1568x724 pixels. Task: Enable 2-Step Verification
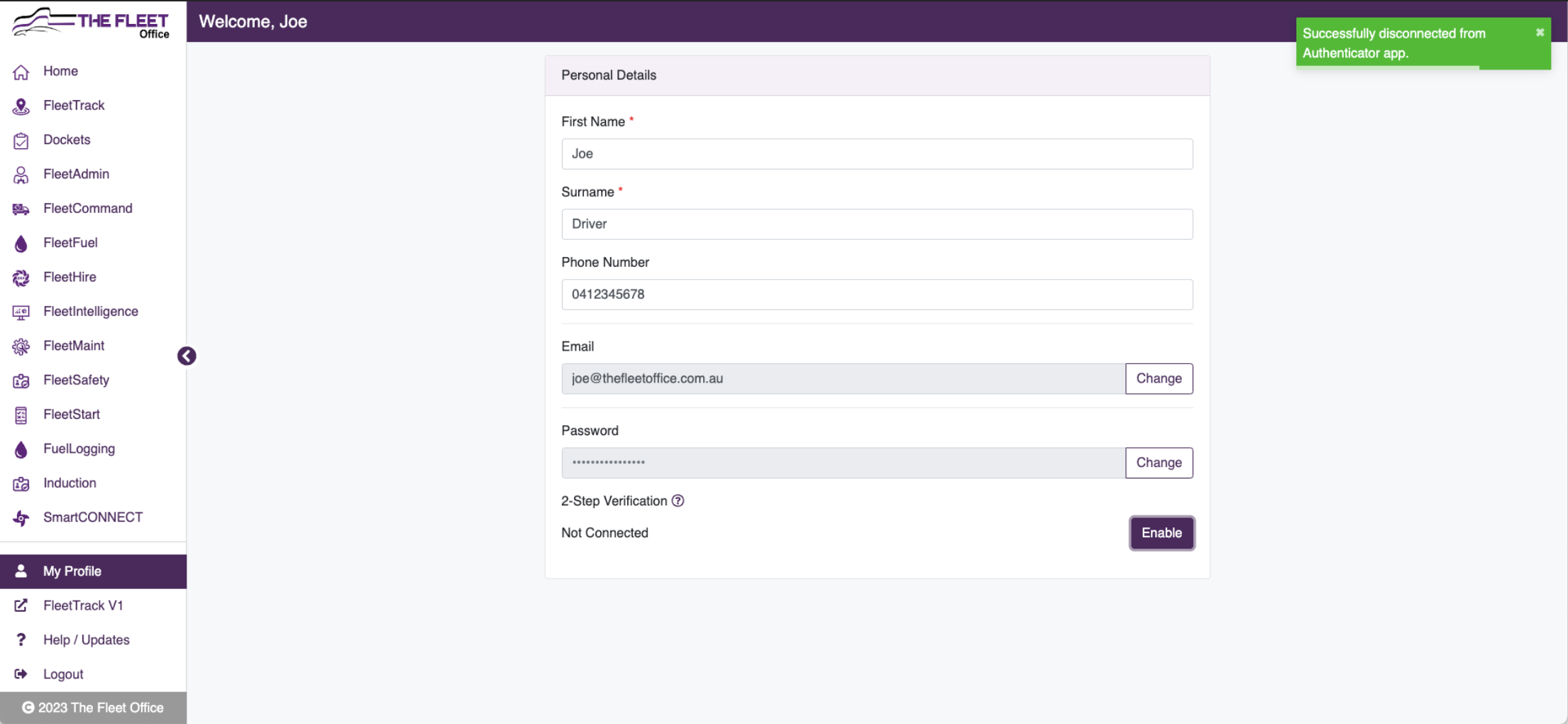pos(1161,532)
